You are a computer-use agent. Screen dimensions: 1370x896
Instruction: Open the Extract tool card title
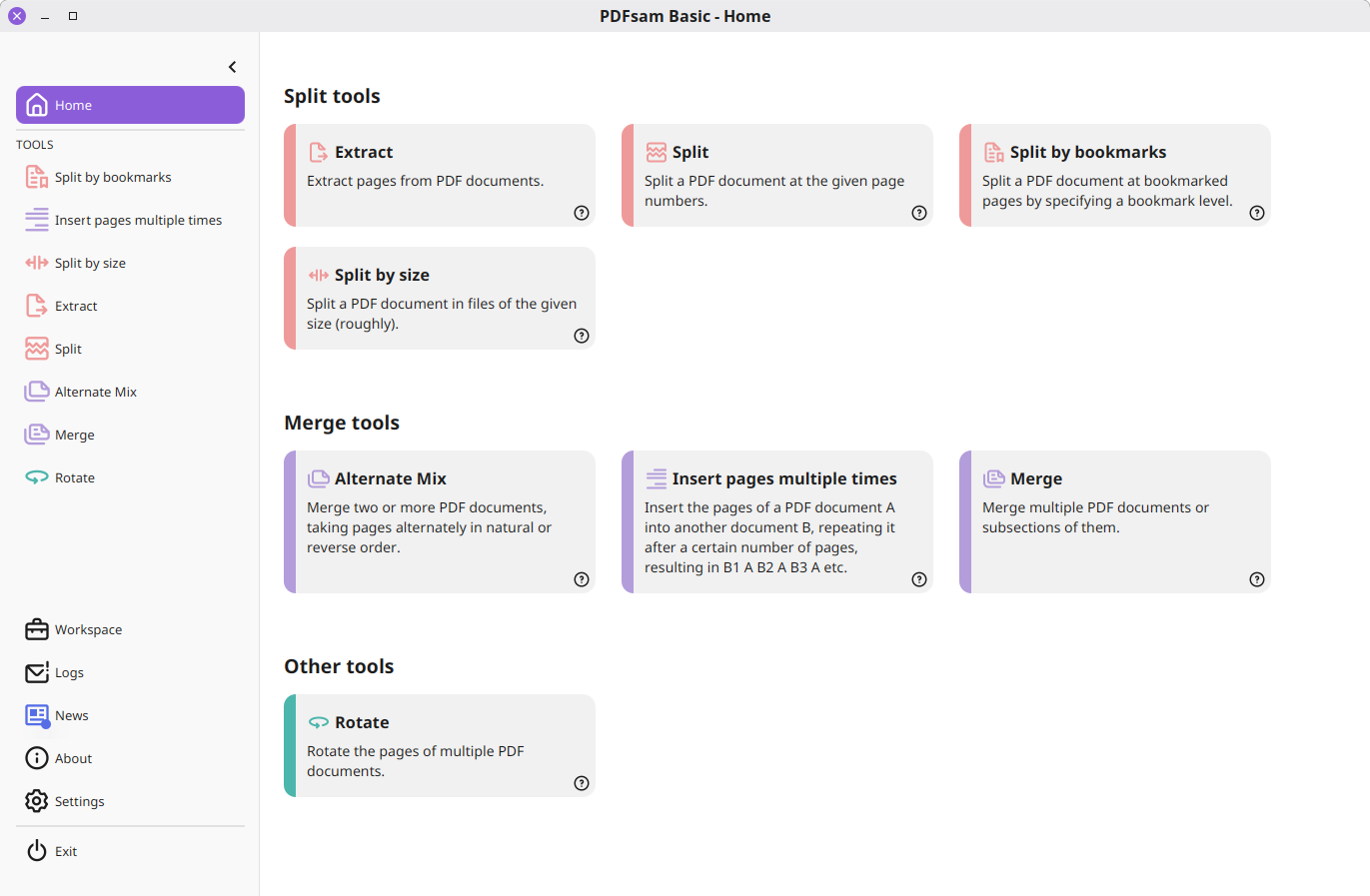[364, 152]
